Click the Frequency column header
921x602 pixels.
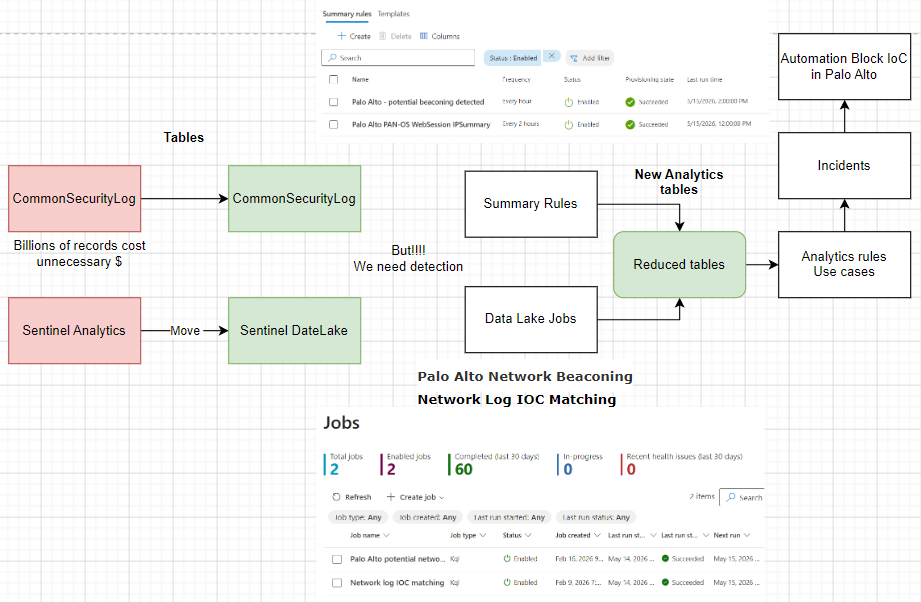pyautogui.click(x=516, y=79)
